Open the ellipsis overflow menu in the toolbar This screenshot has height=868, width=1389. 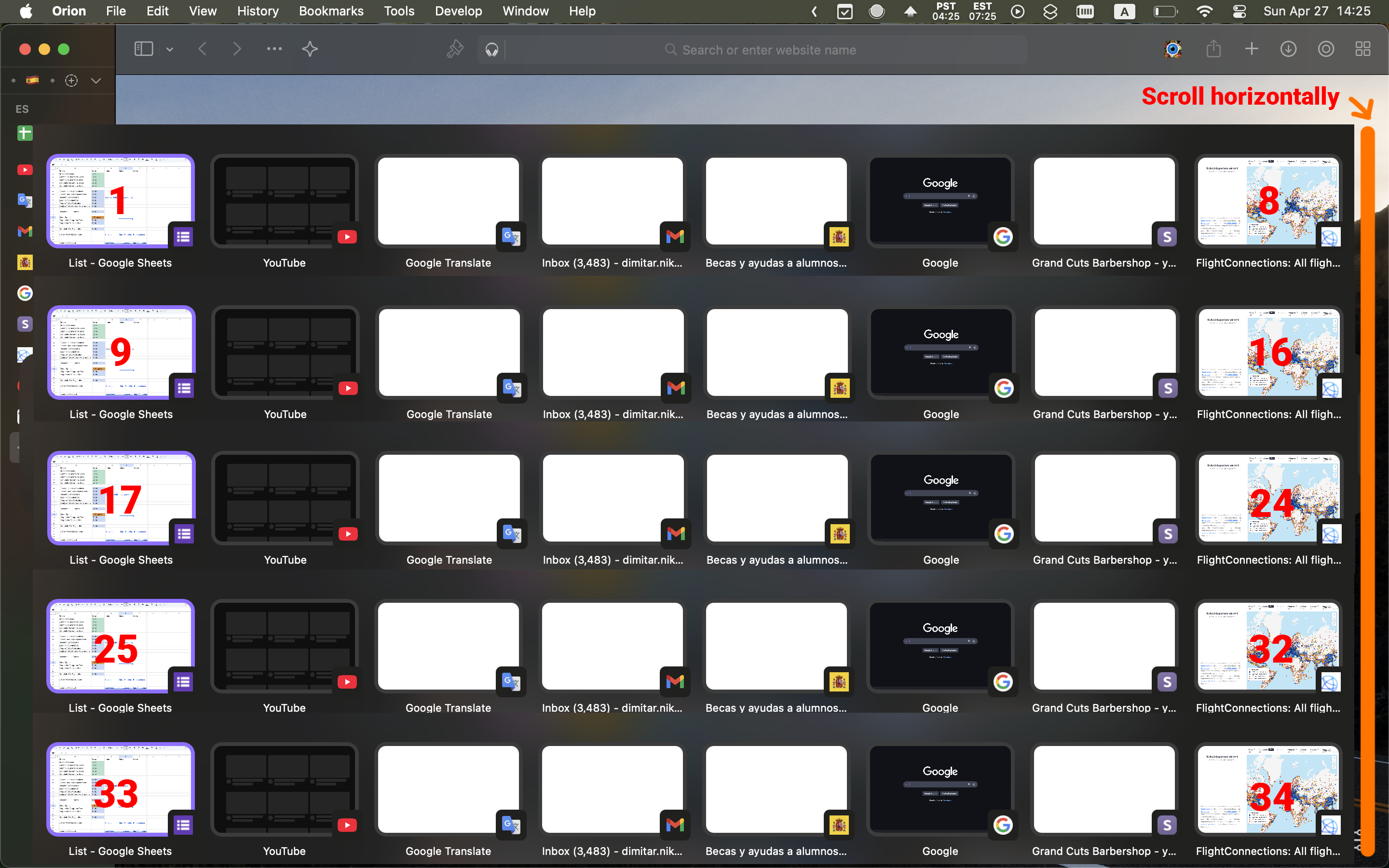274,49
